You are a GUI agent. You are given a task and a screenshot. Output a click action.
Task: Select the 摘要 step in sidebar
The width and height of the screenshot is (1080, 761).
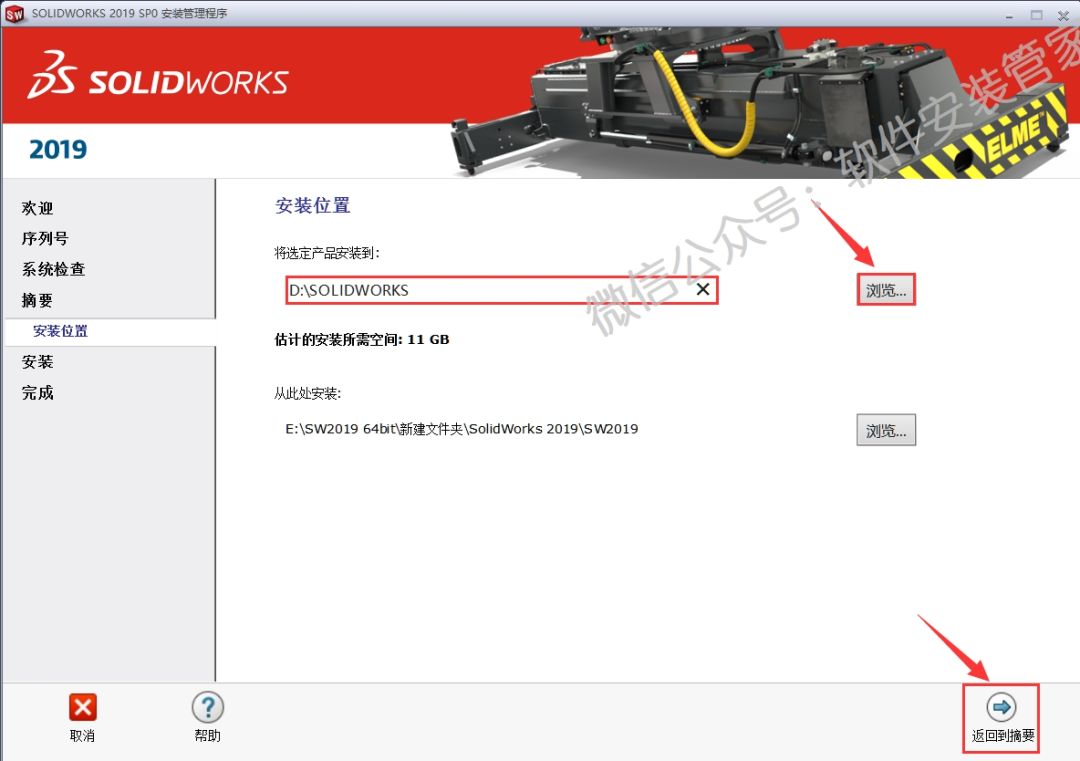[38, 300]
